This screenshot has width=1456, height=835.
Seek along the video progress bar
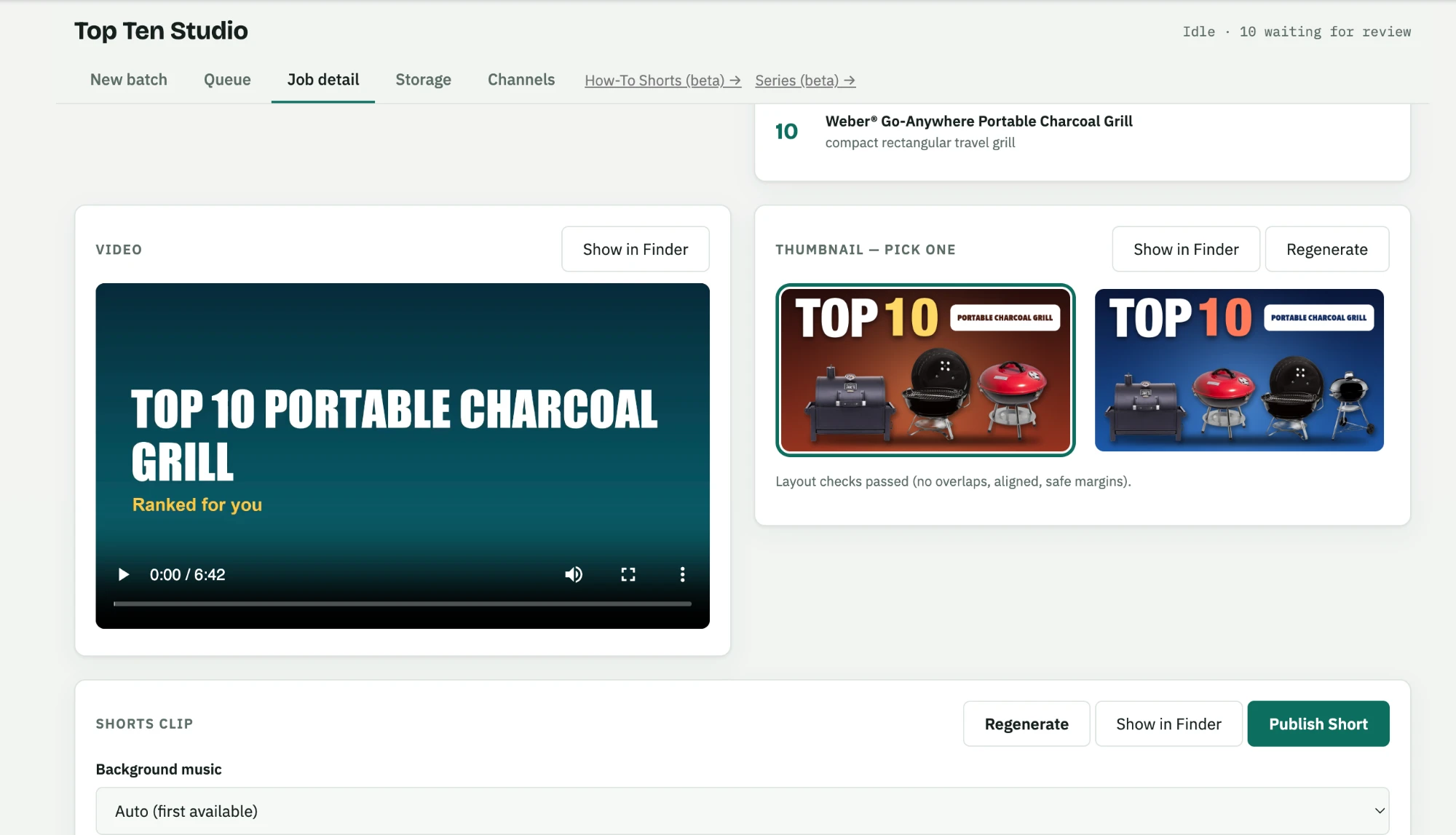tap(403, 604)
